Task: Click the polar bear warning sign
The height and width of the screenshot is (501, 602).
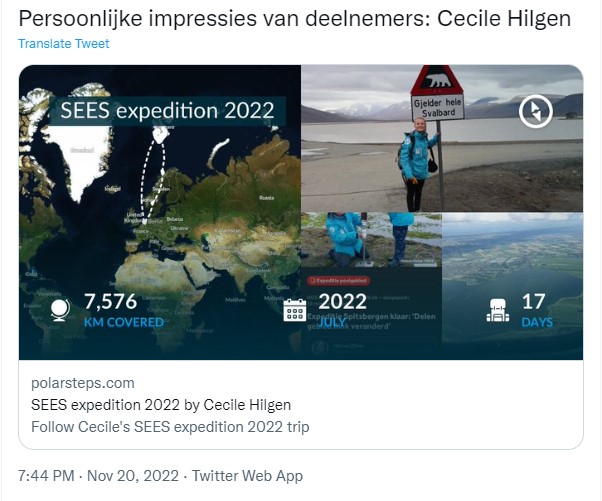Action: pyautogui.click(x=437, y=81)
